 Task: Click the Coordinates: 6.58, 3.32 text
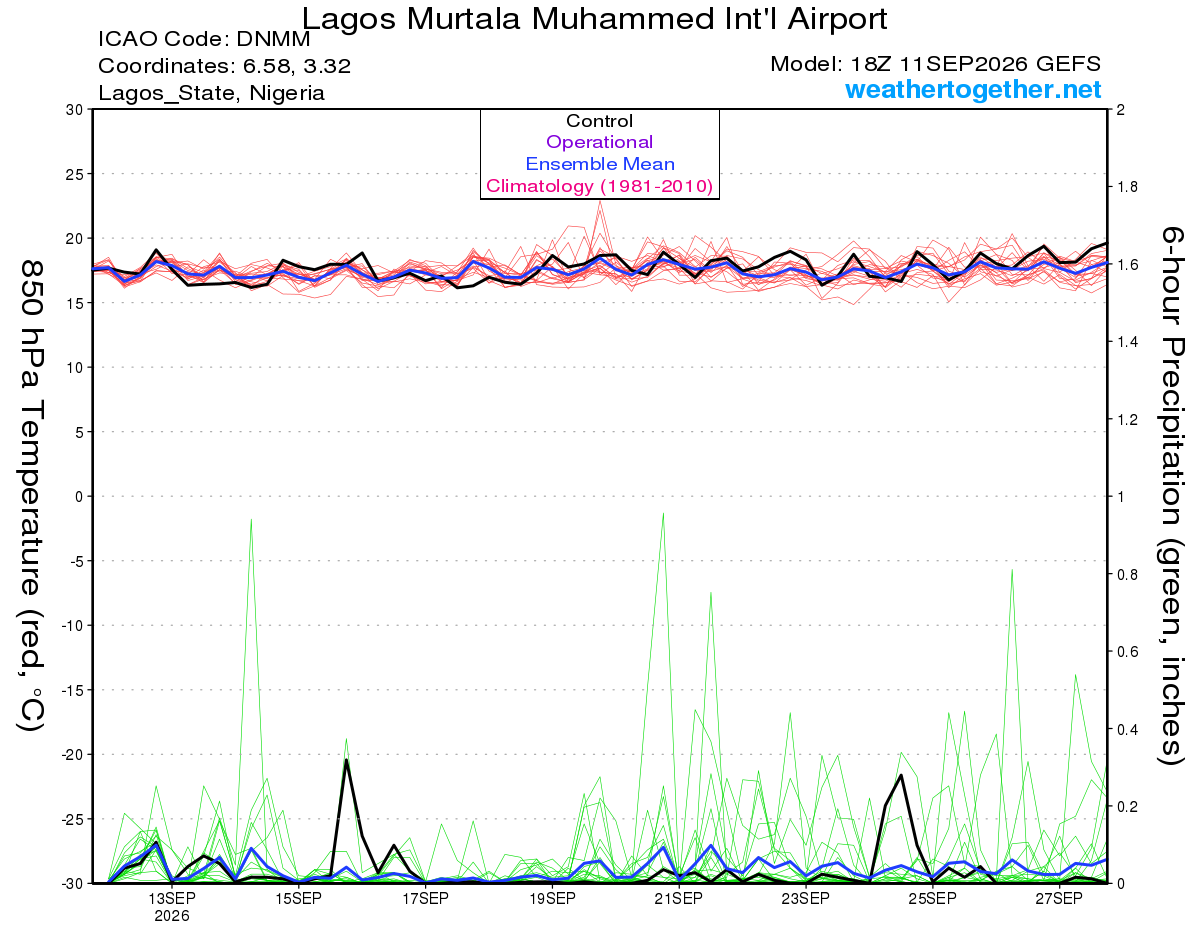(224, 67)
